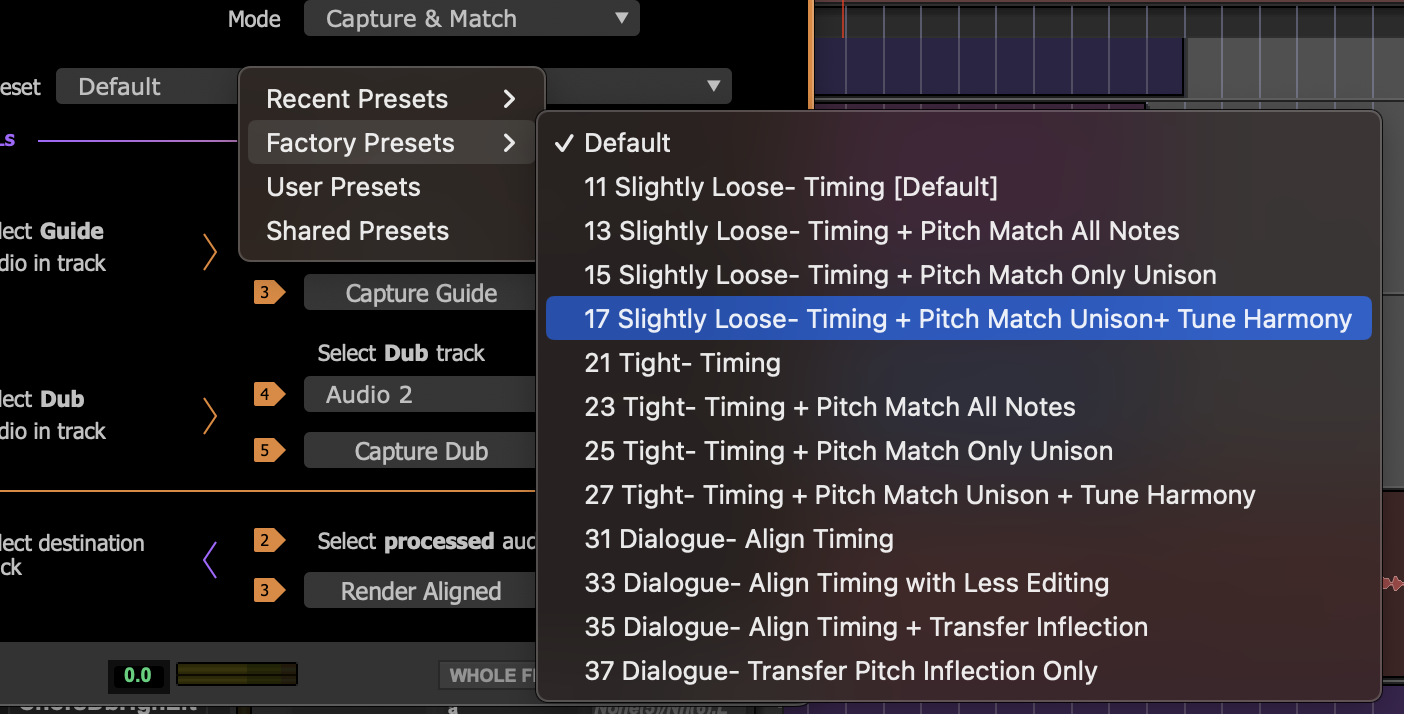Screen dimensions: 1404x714
Task: Click the orange step 3 Capture Guide badge
Action: (x=268, y=293)
